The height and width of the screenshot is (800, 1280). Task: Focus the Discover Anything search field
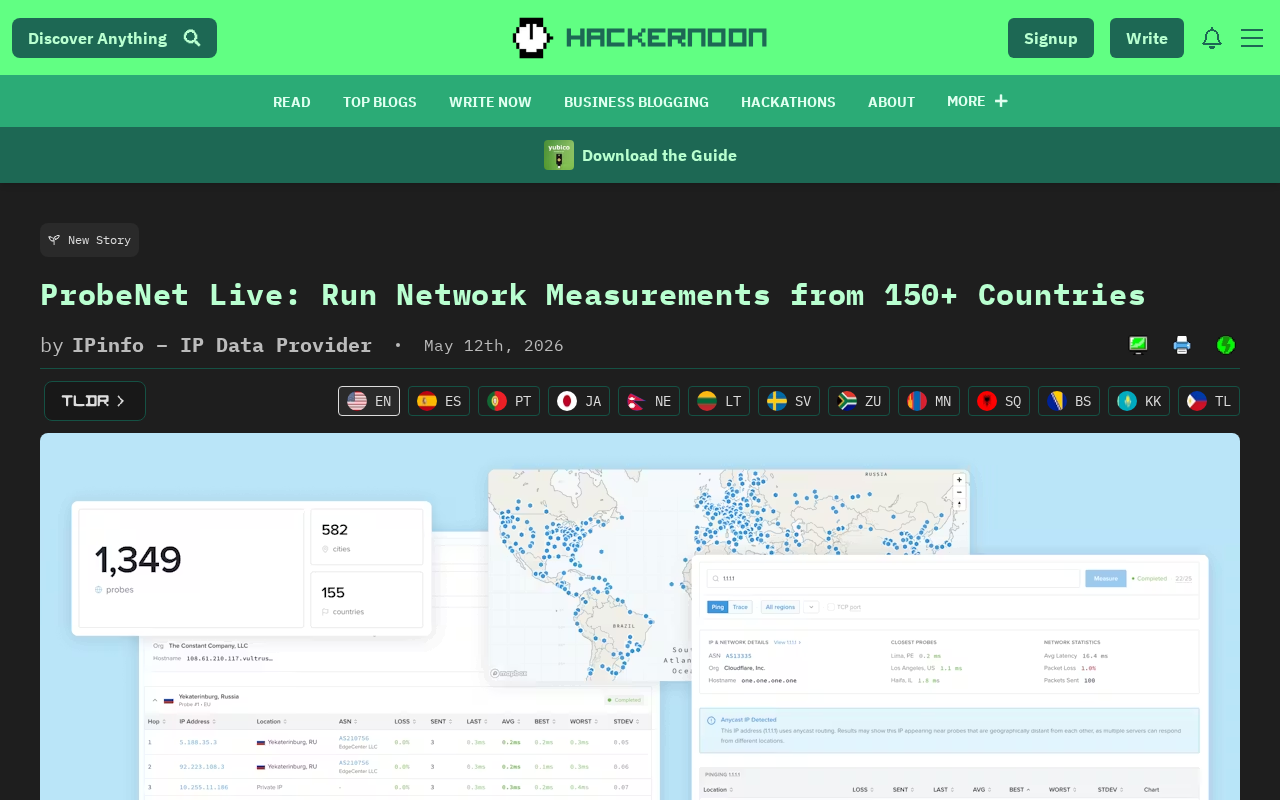(114, 38)
